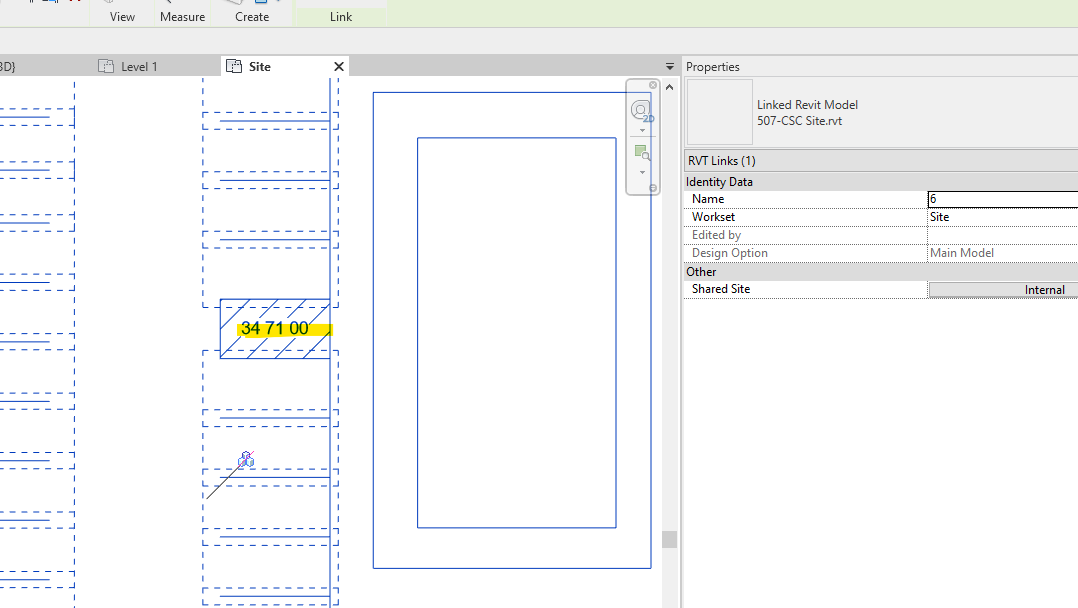Image resolution: width=1078 pixels, height=608 pixels.
Task: Expand the Properties panel dropdown arrow
Action: [668, 66]
